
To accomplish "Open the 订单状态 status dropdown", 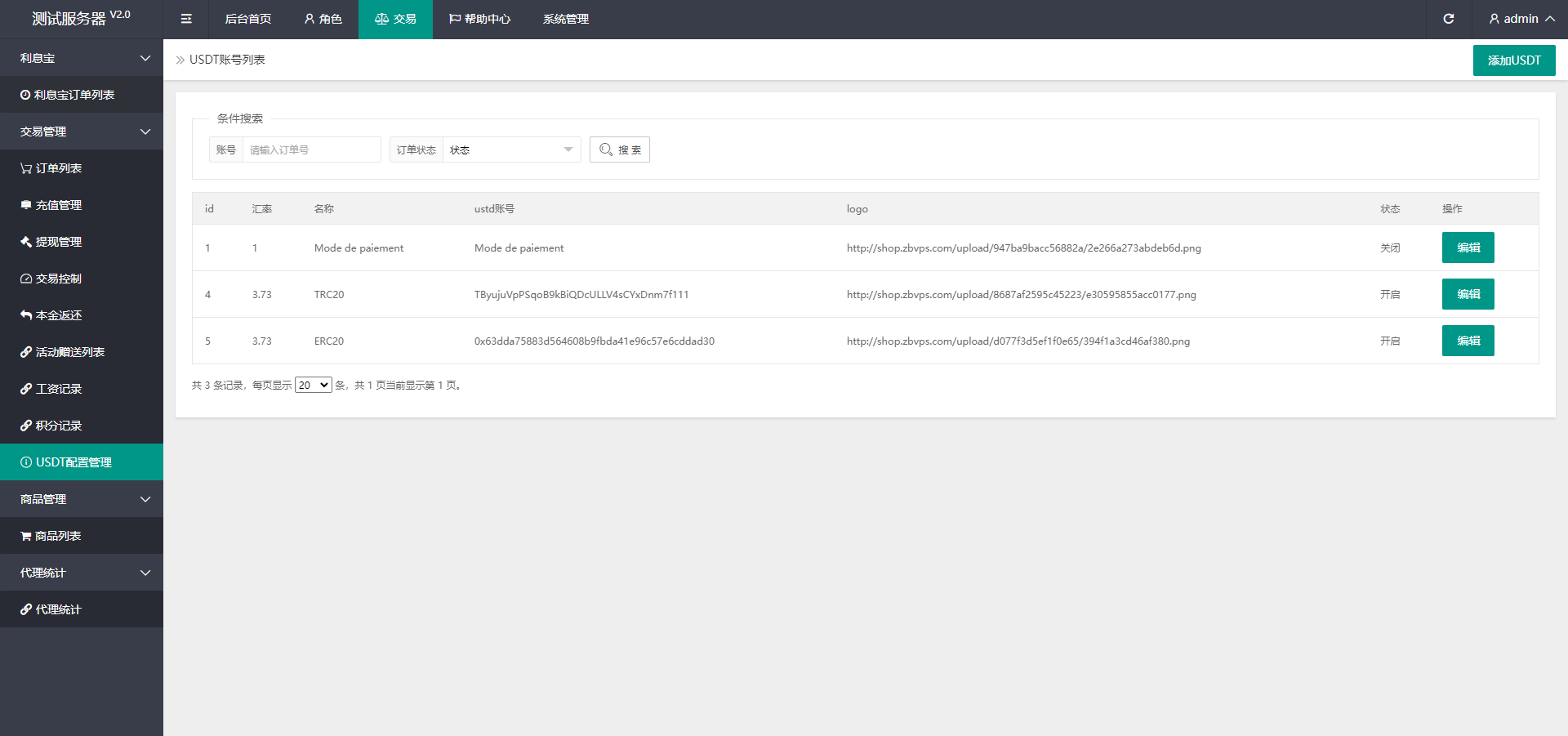I will [511, 149].
